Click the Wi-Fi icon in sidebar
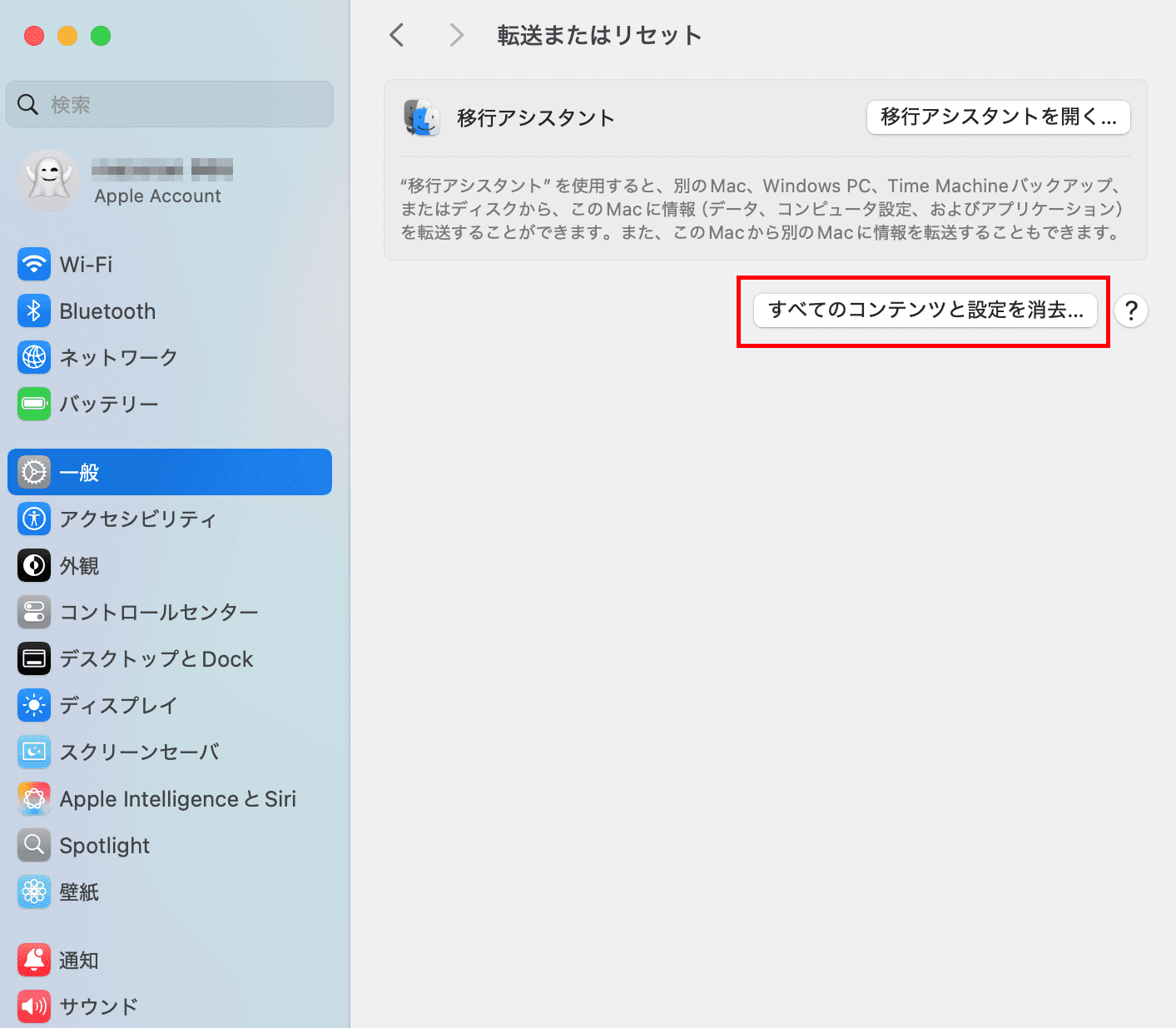Image resolution: width=1176 pixels, height=1028 pixels. coord(34,265)
